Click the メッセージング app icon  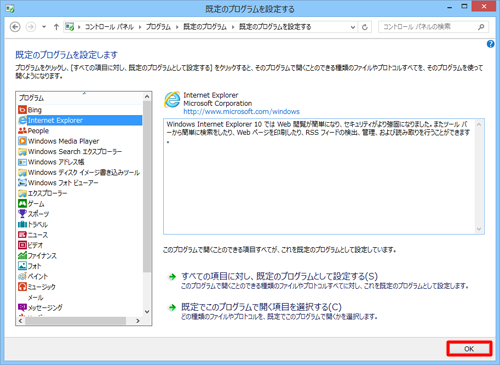(22, 307)
